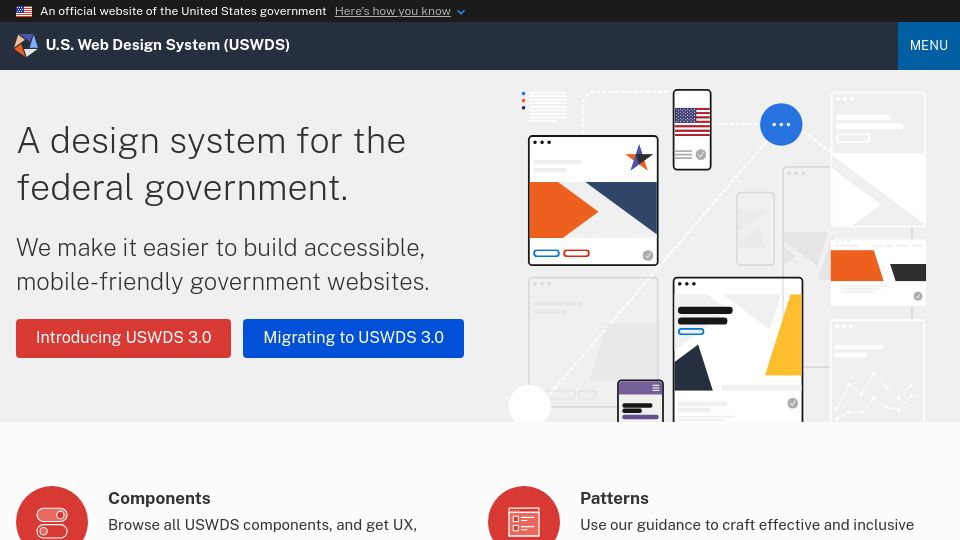Open the Components heading link
This screenshot has width=960, height=540.
(159, 498)
